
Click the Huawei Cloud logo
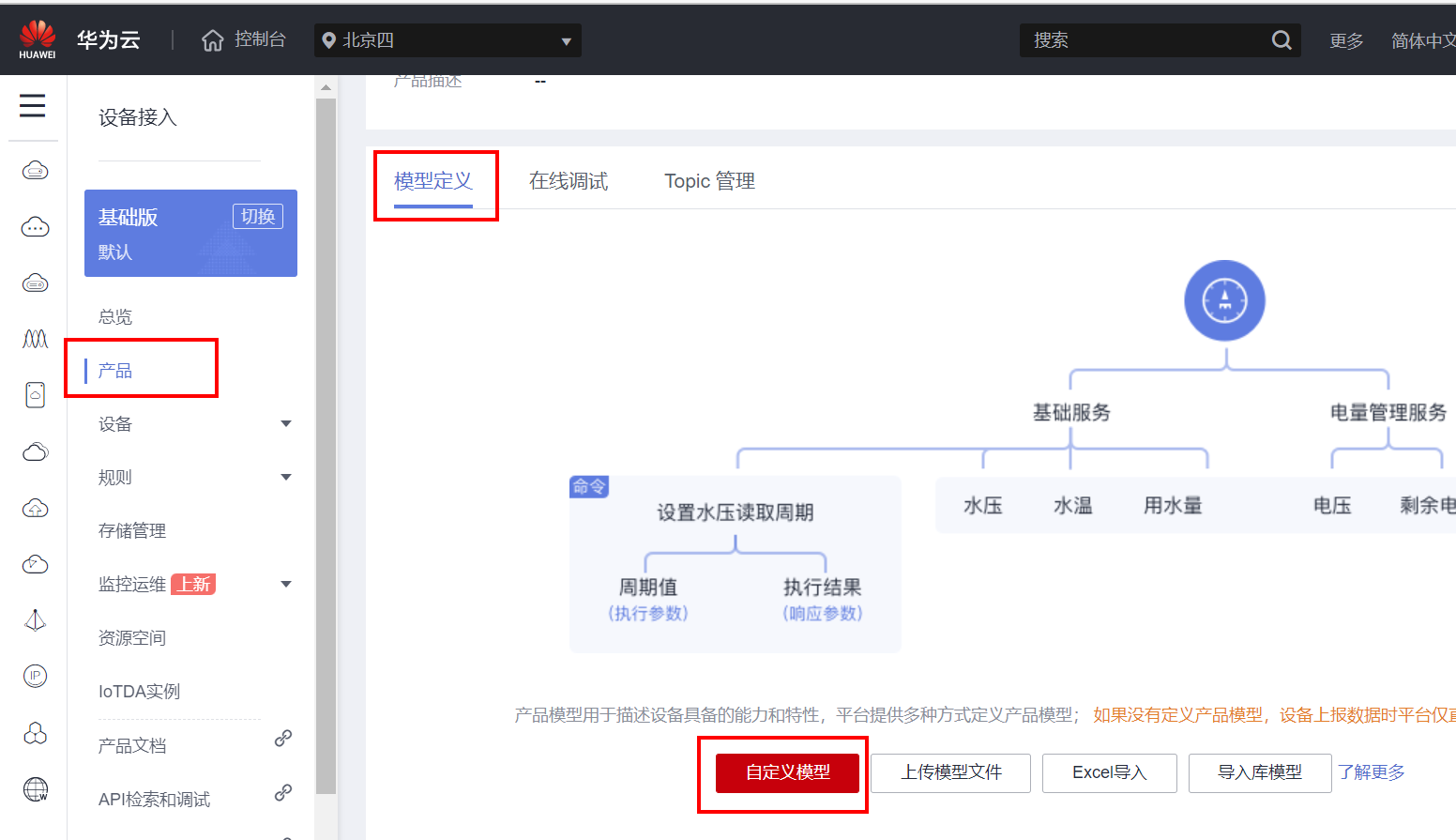click(x=38, y=39)
